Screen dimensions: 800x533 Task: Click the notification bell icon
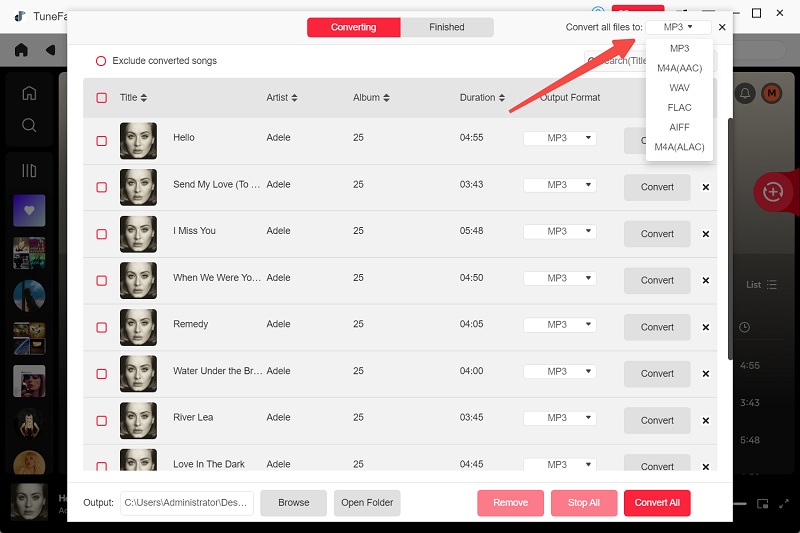[745, 94]
